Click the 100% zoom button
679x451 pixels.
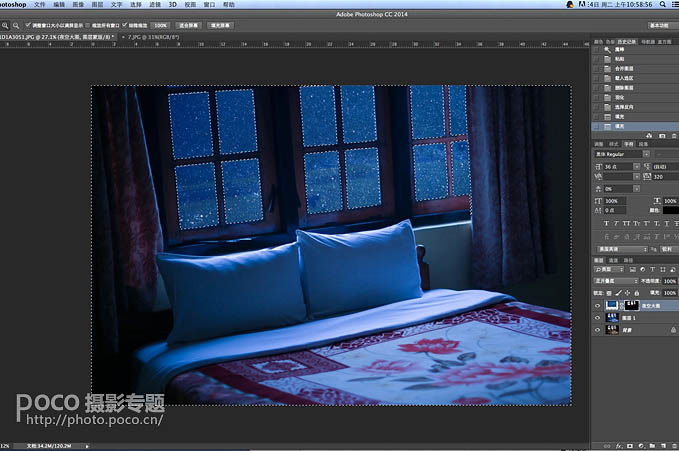[x=161, y=26]
